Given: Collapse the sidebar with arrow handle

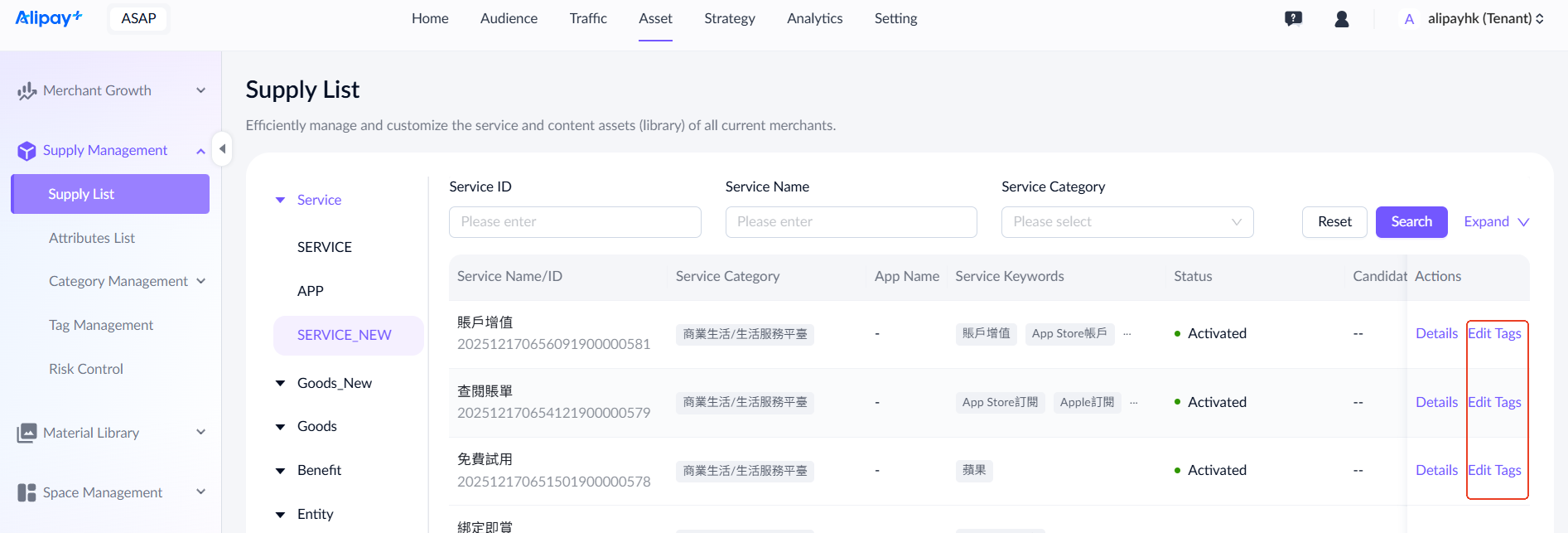Looking at the screenshot, I should click(x=221, y=149).
